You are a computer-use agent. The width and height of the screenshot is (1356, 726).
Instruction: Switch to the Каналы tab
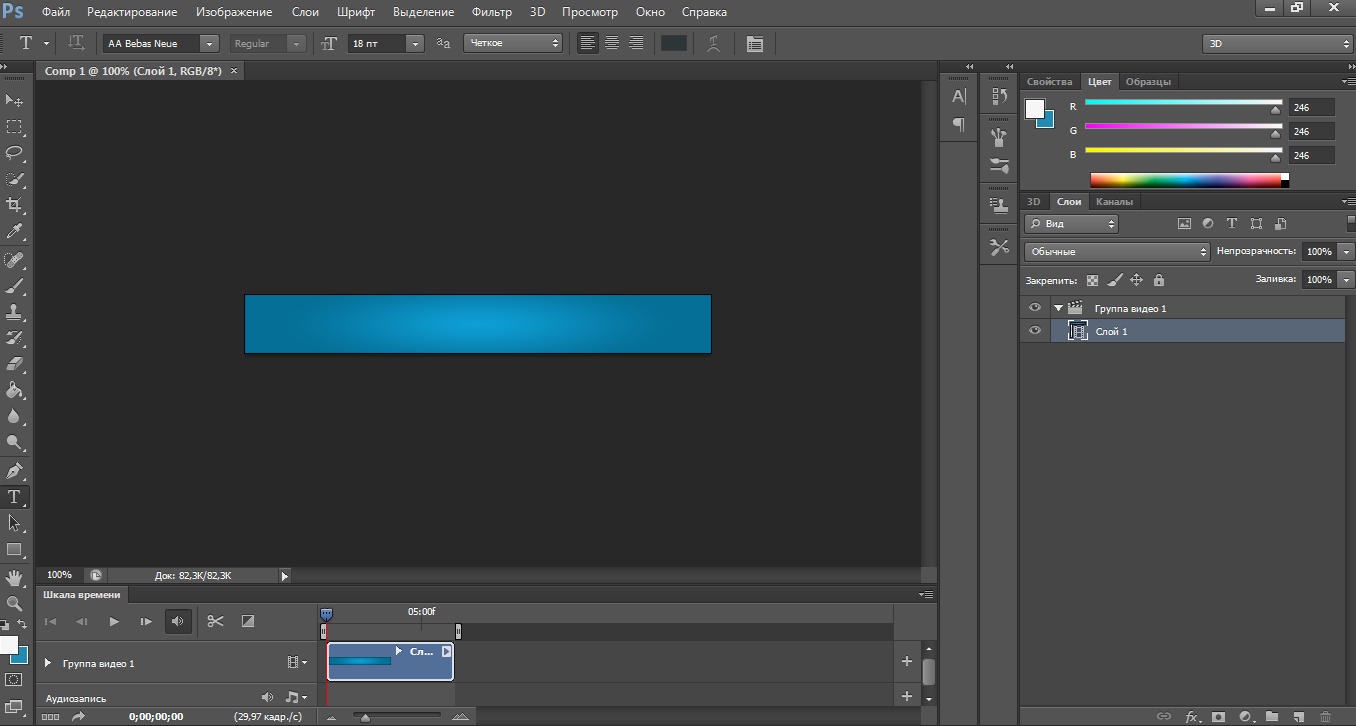pos(1114,201)
